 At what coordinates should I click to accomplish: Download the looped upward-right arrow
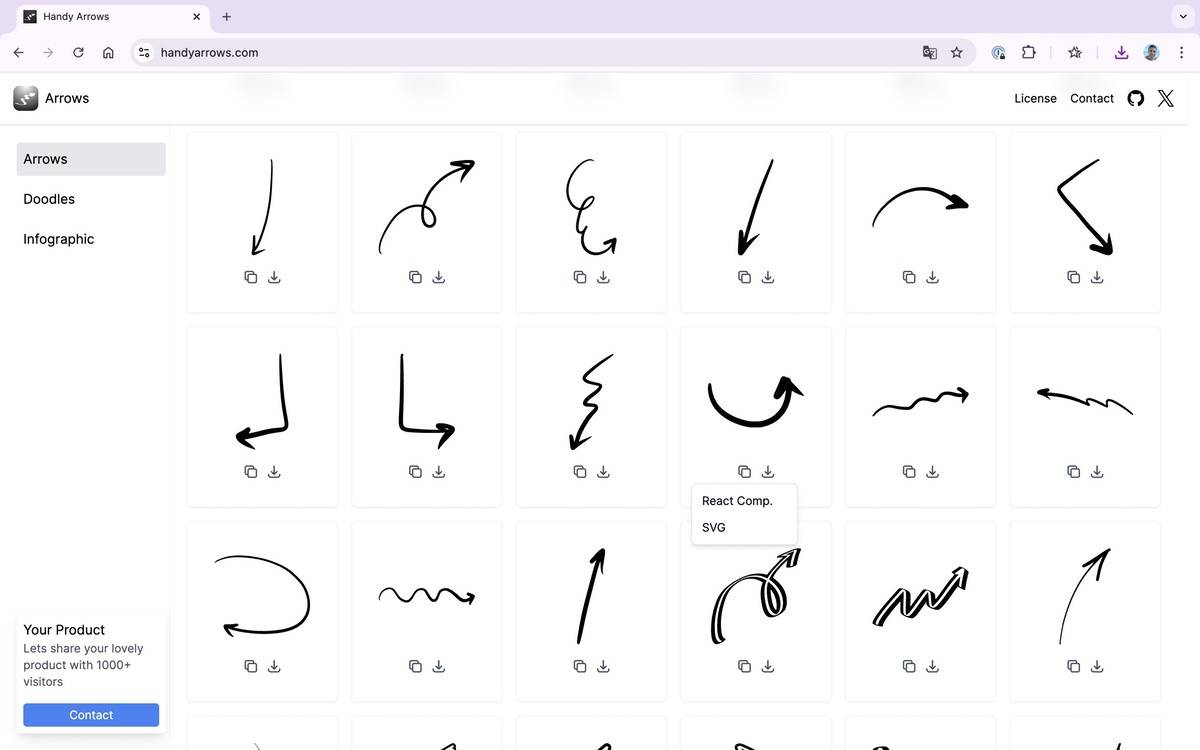coord(438,277)
